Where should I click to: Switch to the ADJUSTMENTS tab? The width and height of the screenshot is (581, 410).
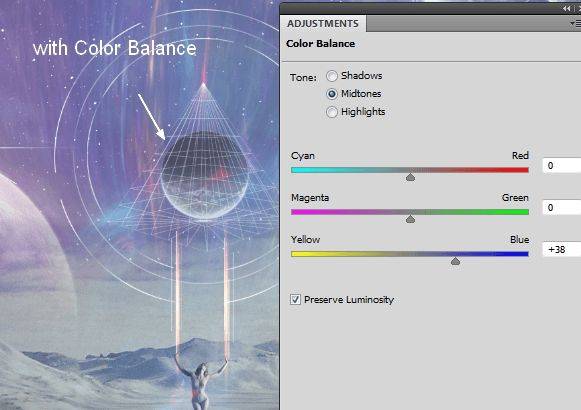click(x=323, y=24)
